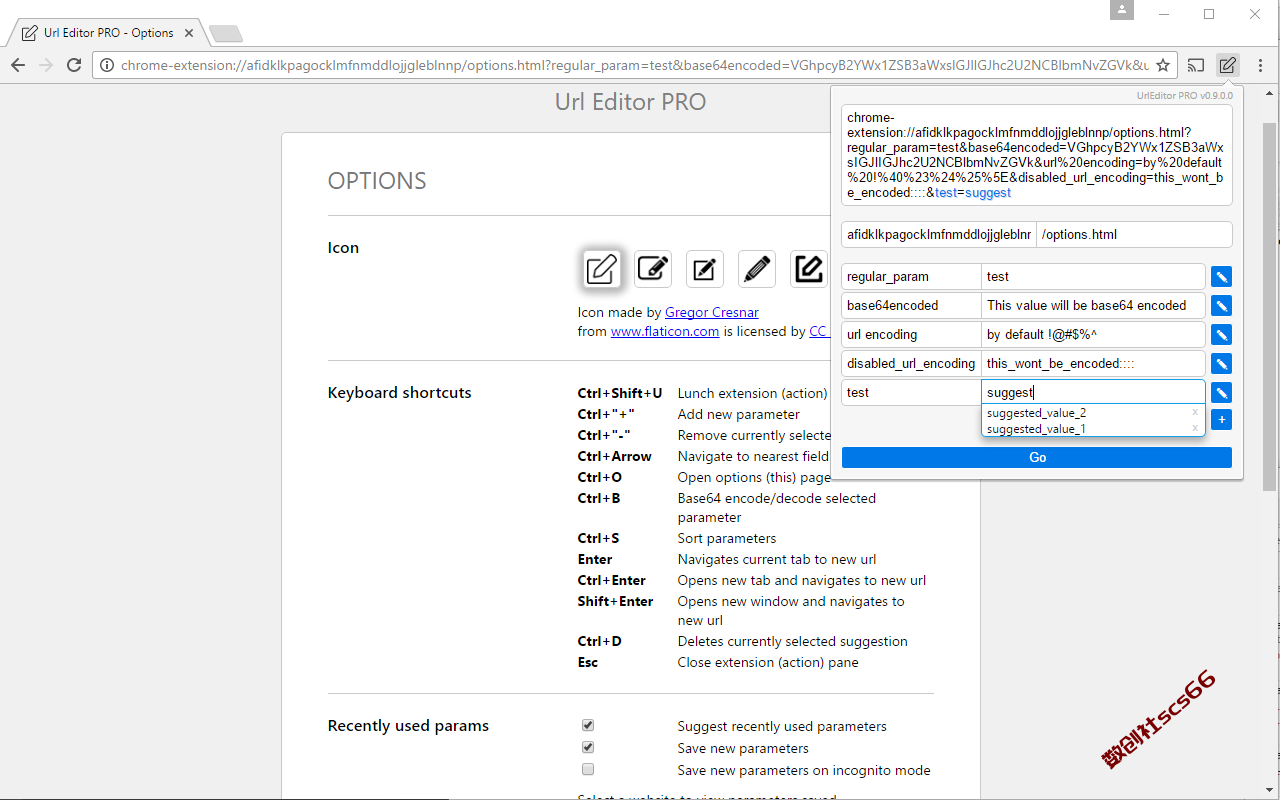Open the CC license link

[818, 331]
